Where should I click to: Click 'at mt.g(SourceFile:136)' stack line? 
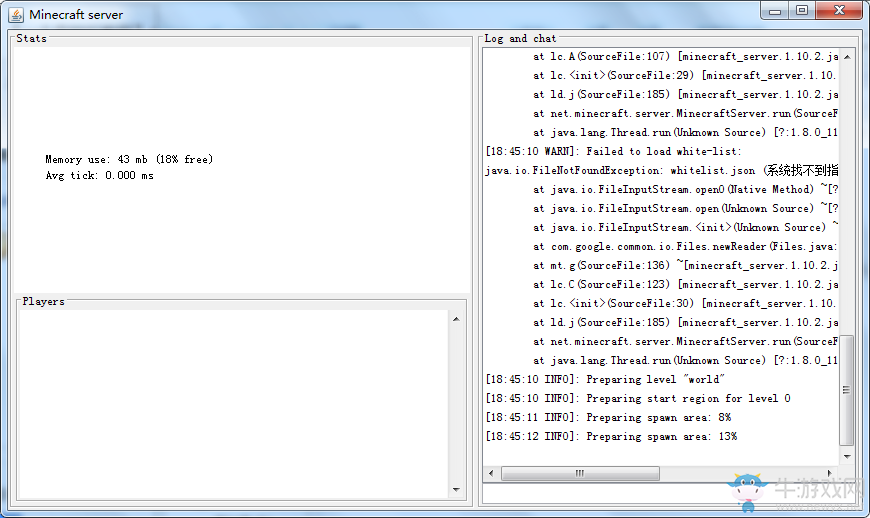point(686,265)
